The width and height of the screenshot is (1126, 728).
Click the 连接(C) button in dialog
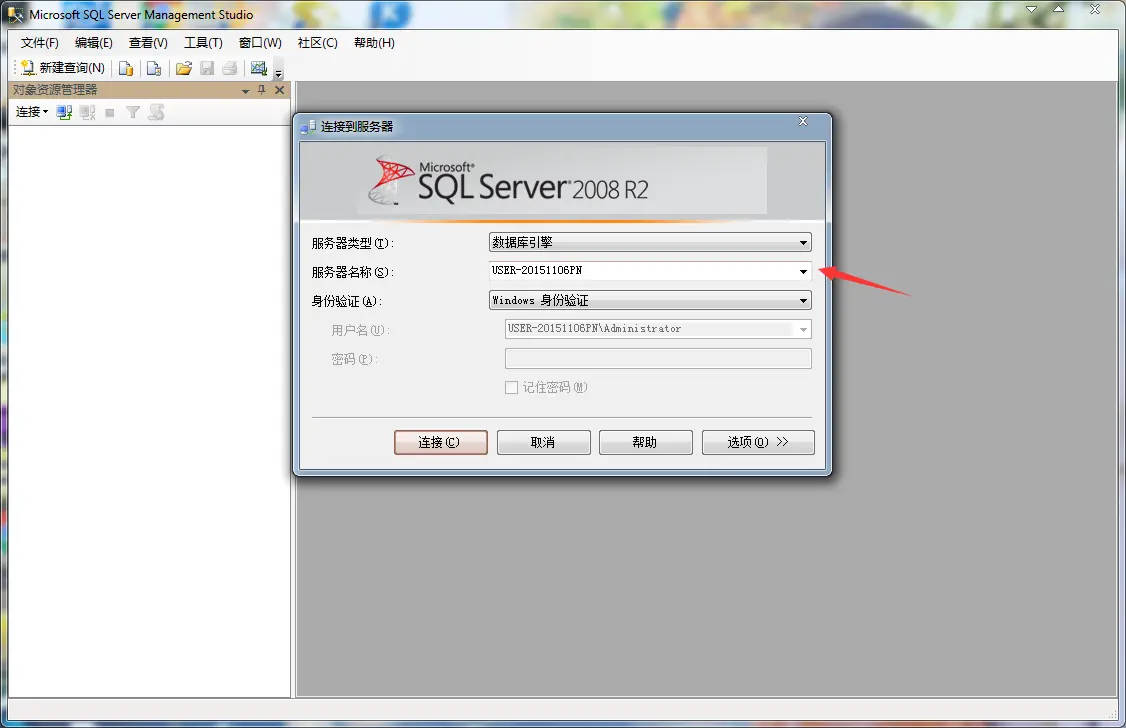click(440, 442)
